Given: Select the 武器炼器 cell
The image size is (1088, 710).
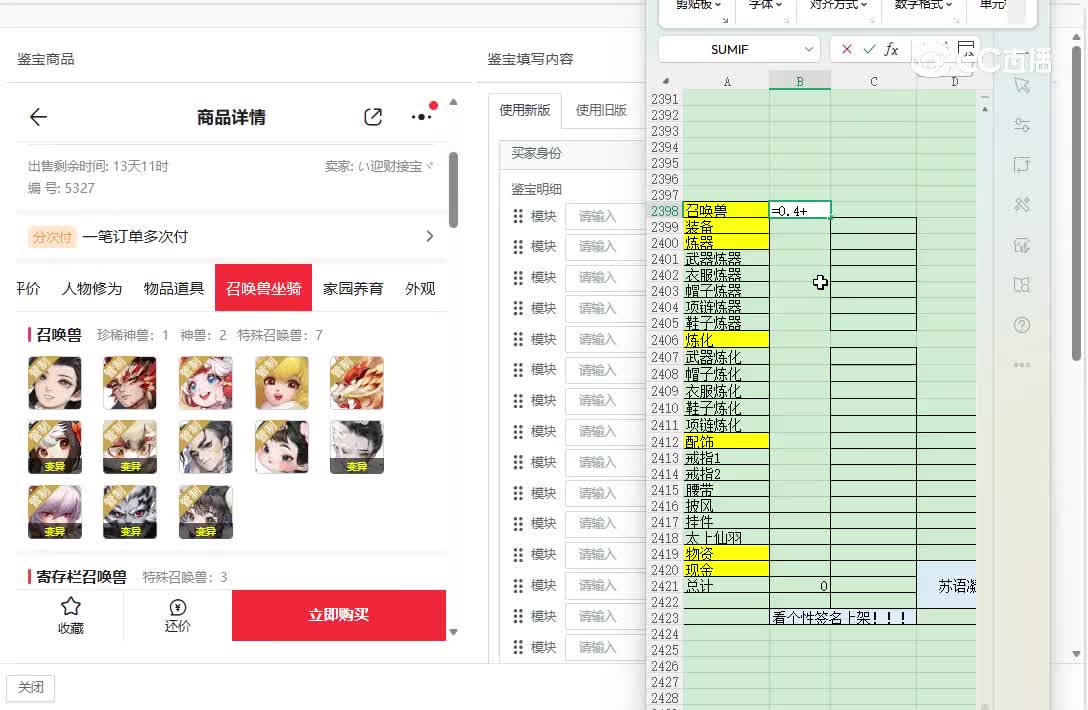Looking at the screenshot, I should pos(726,258).
